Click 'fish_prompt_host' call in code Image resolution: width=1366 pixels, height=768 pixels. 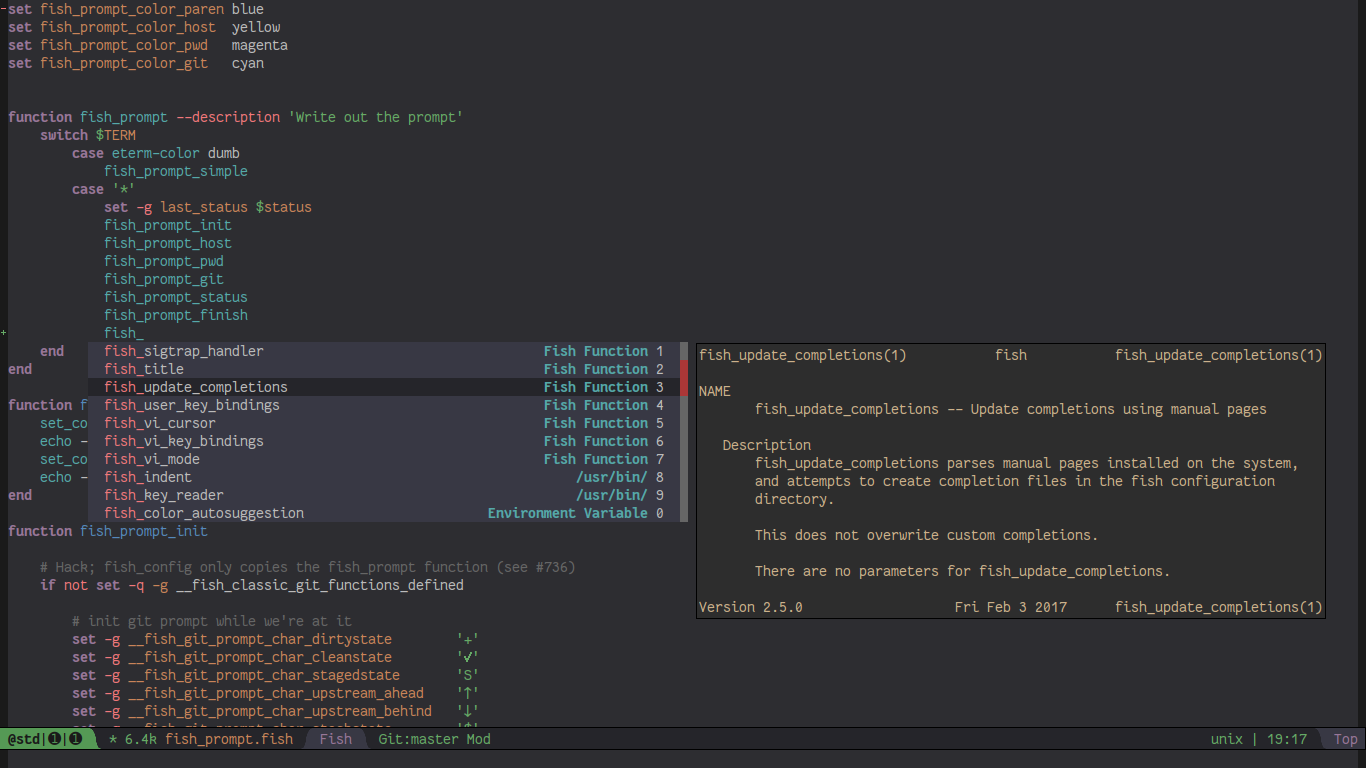coord(168,243)
